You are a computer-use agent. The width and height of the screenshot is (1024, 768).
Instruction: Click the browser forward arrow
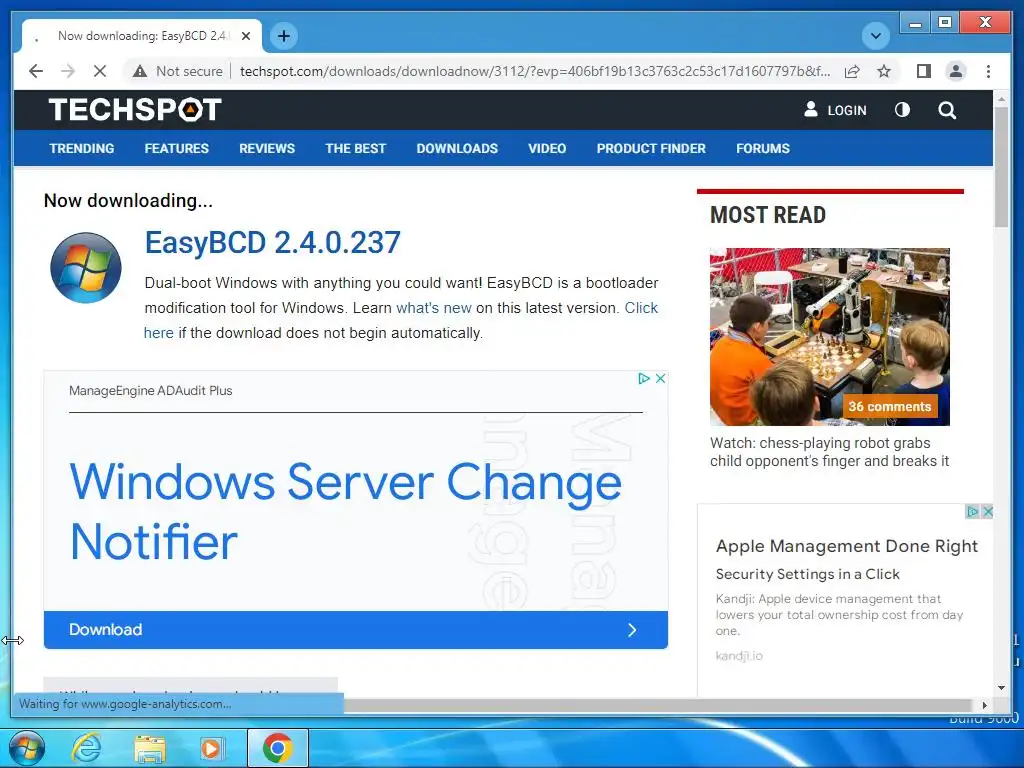click(x=68, y=71)
